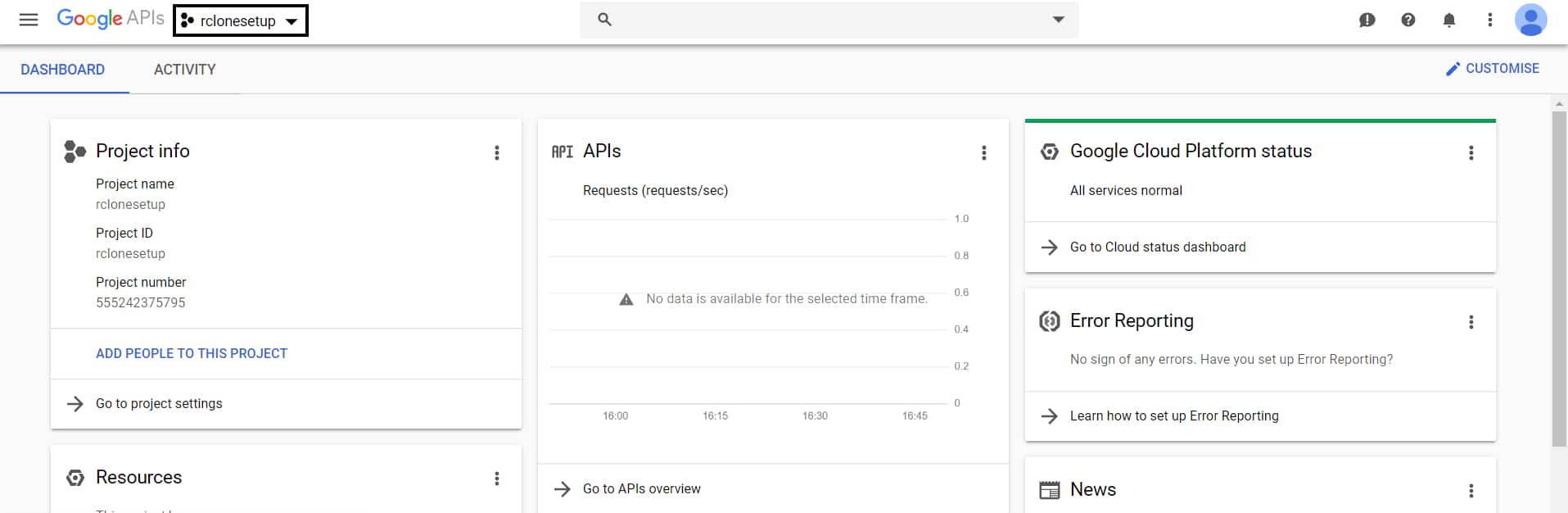The image size is (1568, 513).
Task: Open the header three-dot utilities menu
Action: point(1490,20)
